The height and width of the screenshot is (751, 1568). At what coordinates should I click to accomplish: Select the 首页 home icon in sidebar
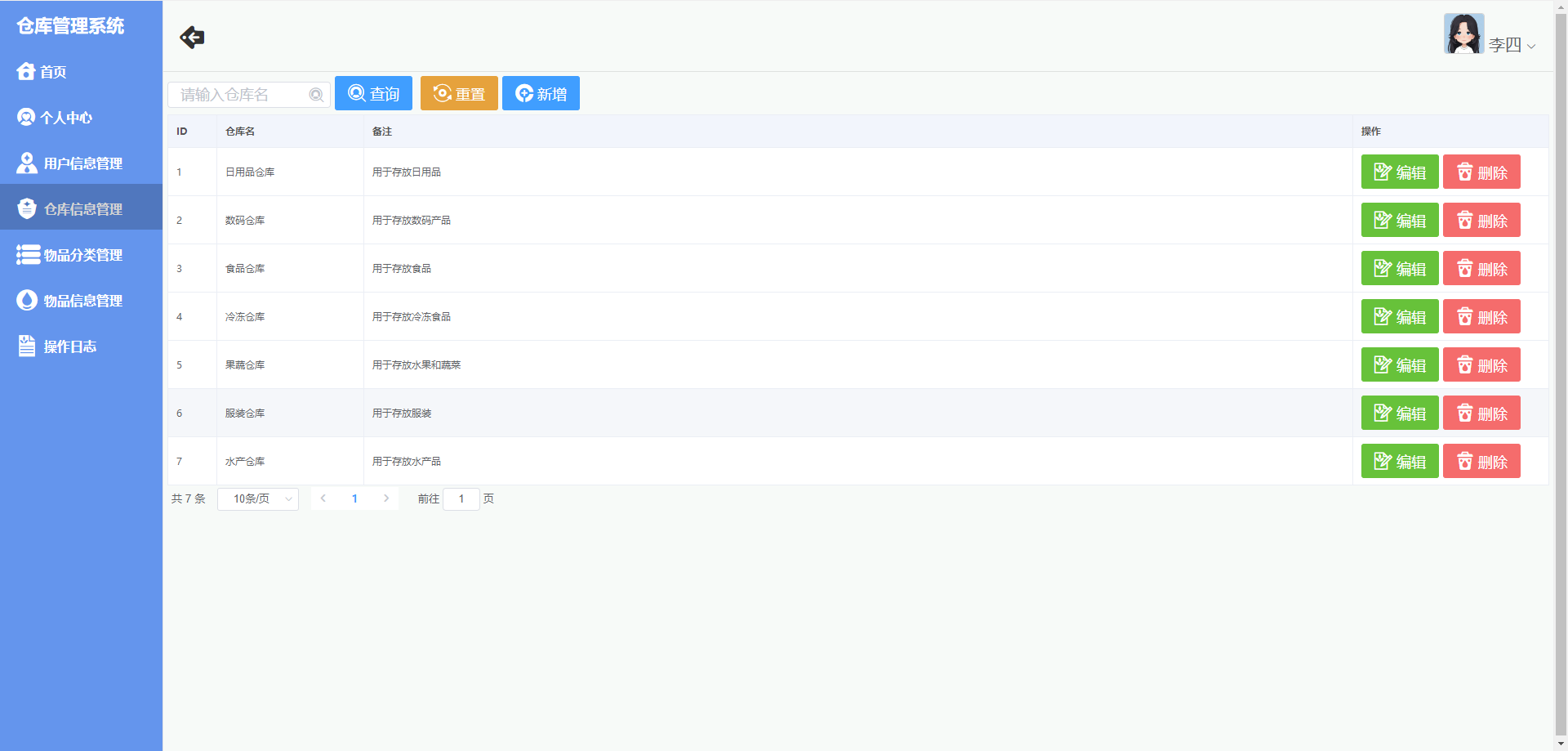point(25,71)
